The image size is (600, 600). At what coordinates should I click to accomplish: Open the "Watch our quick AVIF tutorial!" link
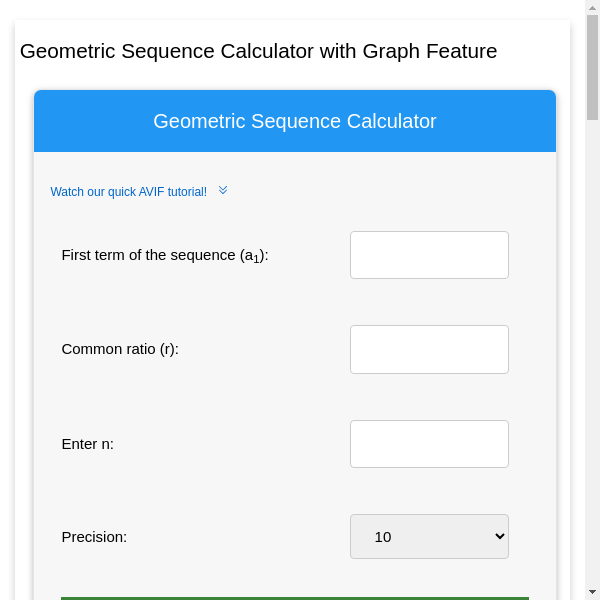128,192
